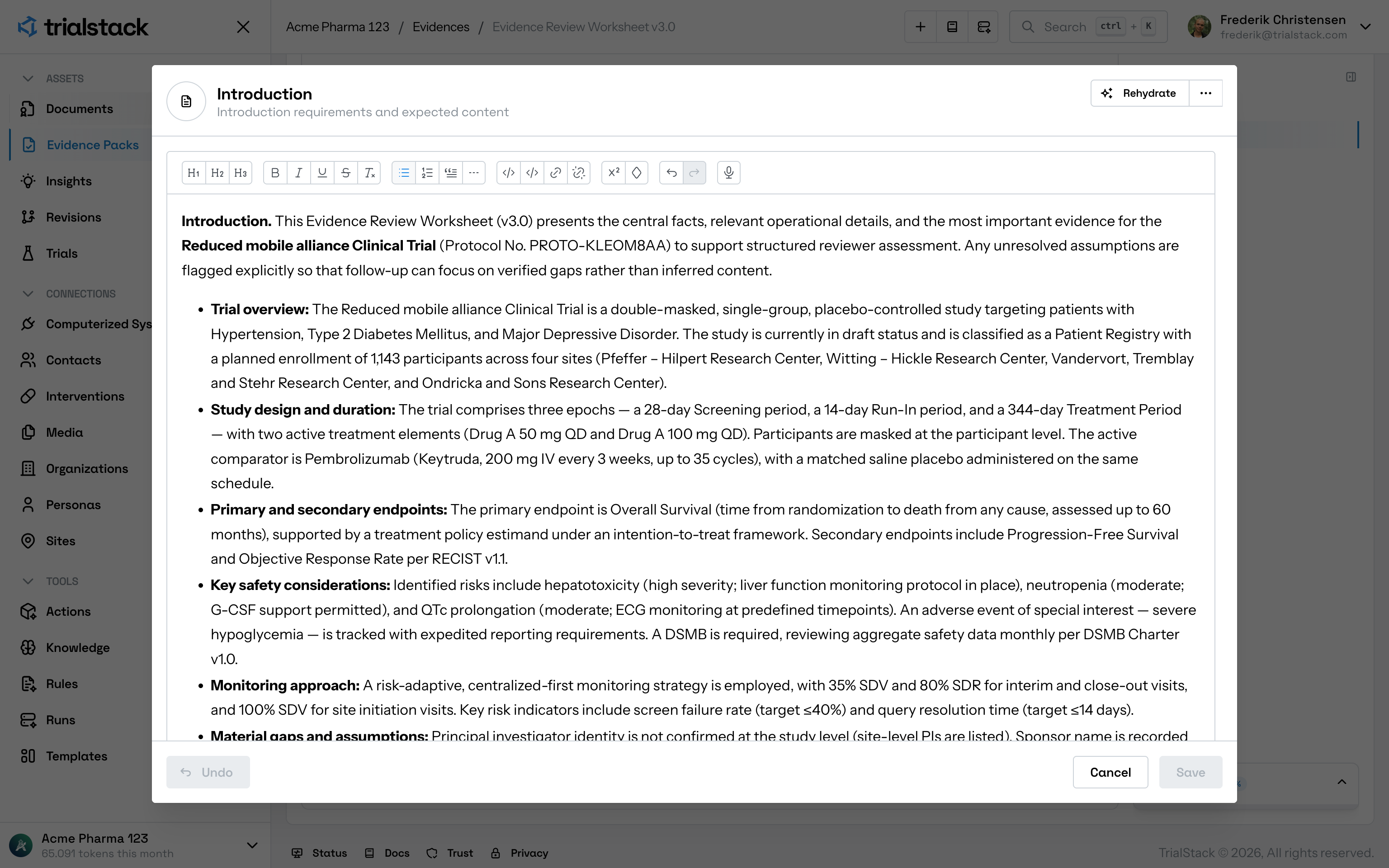1389x868 pixels.
Task: Click the Undo button at dialog bottom
Action: (208, 772)
